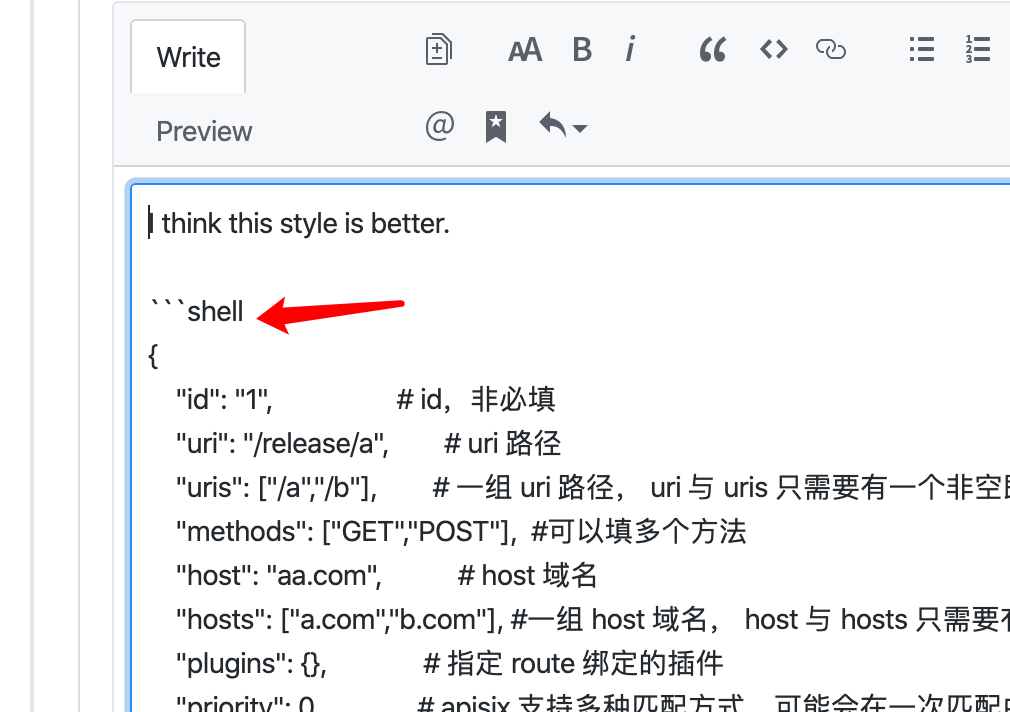Click the text "think this style is better."
The image size is (1010, 712).
[305, 224]
